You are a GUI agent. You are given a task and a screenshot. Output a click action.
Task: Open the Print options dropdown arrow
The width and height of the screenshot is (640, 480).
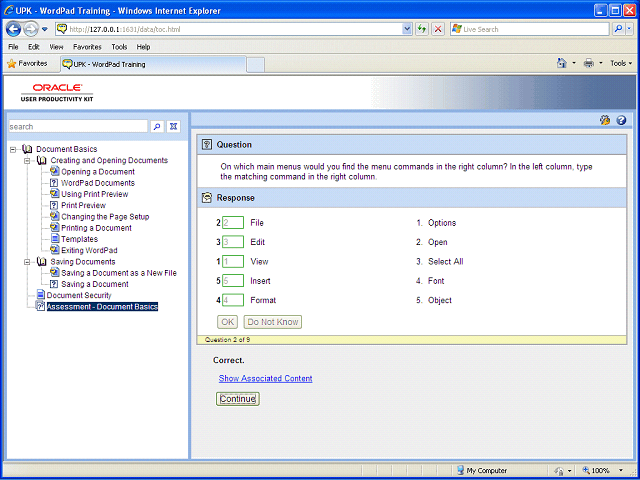click(600, 64)
